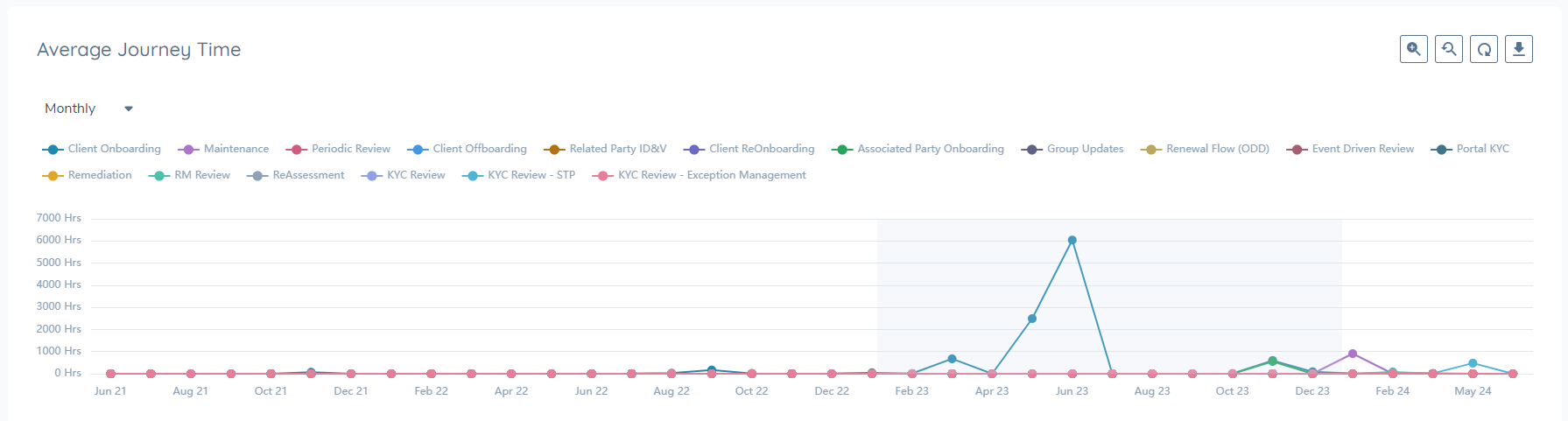Click the May 23 Client Onboarding data point
The height and width of the screenshot is (421, 1568).
[1032, 319]
